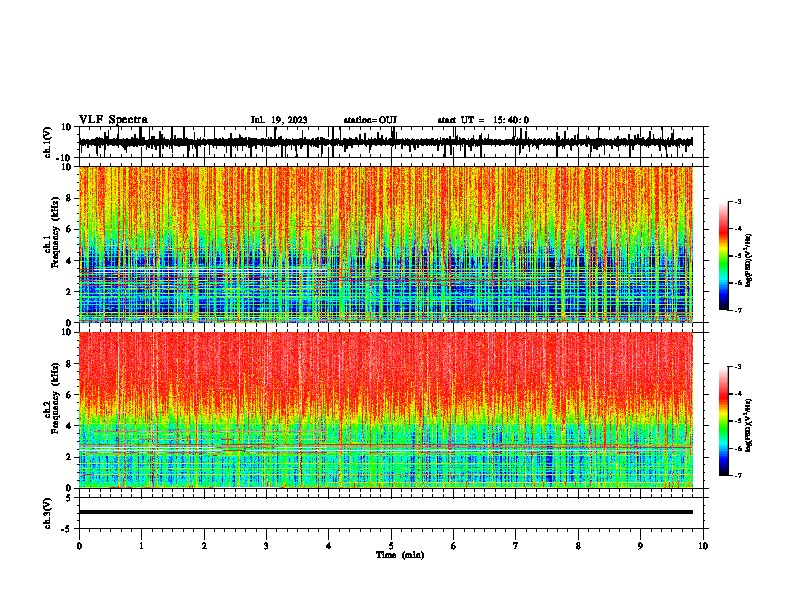Image resolution: width=792 pixels, height=612 pixels.
Task: Click the '-3' label on ch.2 color bar
Action: (738, 367)
